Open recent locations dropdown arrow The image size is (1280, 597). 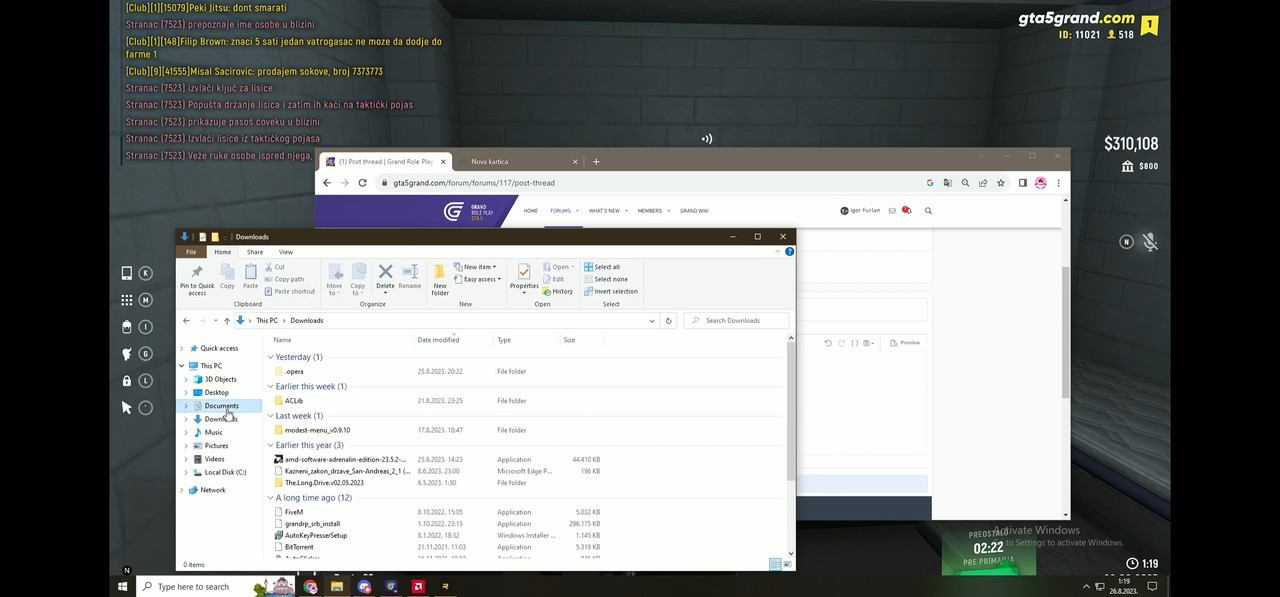click(x=215, y=320)
